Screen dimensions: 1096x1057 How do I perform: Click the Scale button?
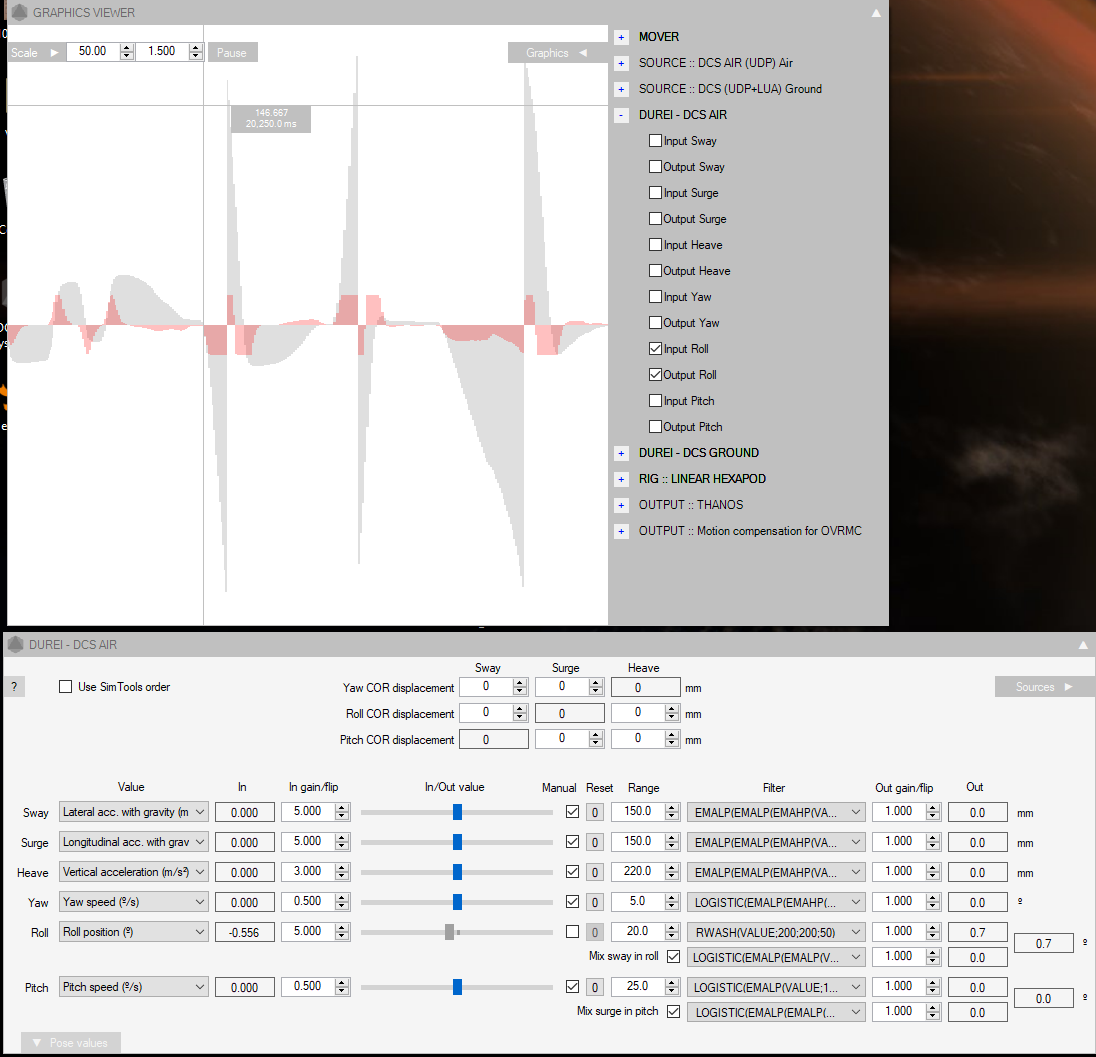[35, 52]
